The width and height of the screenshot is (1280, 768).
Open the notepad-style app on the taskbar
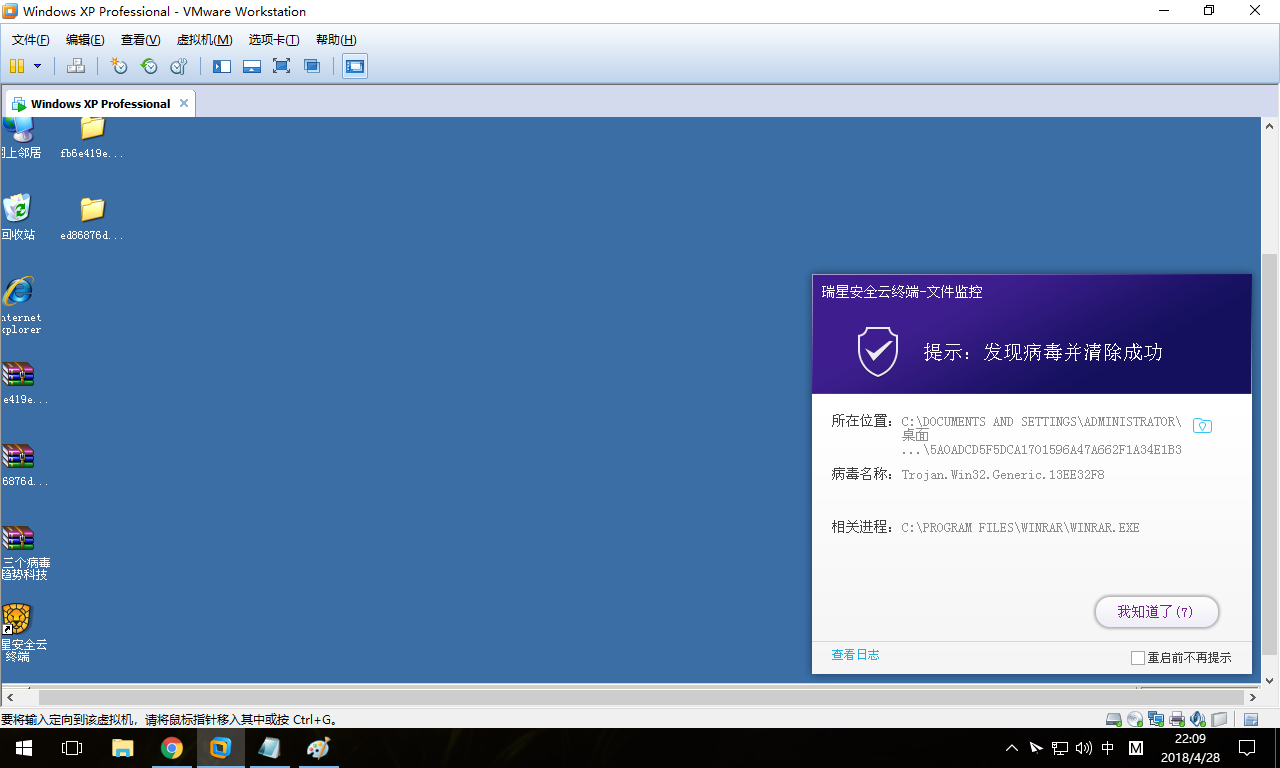coord(270,748)
